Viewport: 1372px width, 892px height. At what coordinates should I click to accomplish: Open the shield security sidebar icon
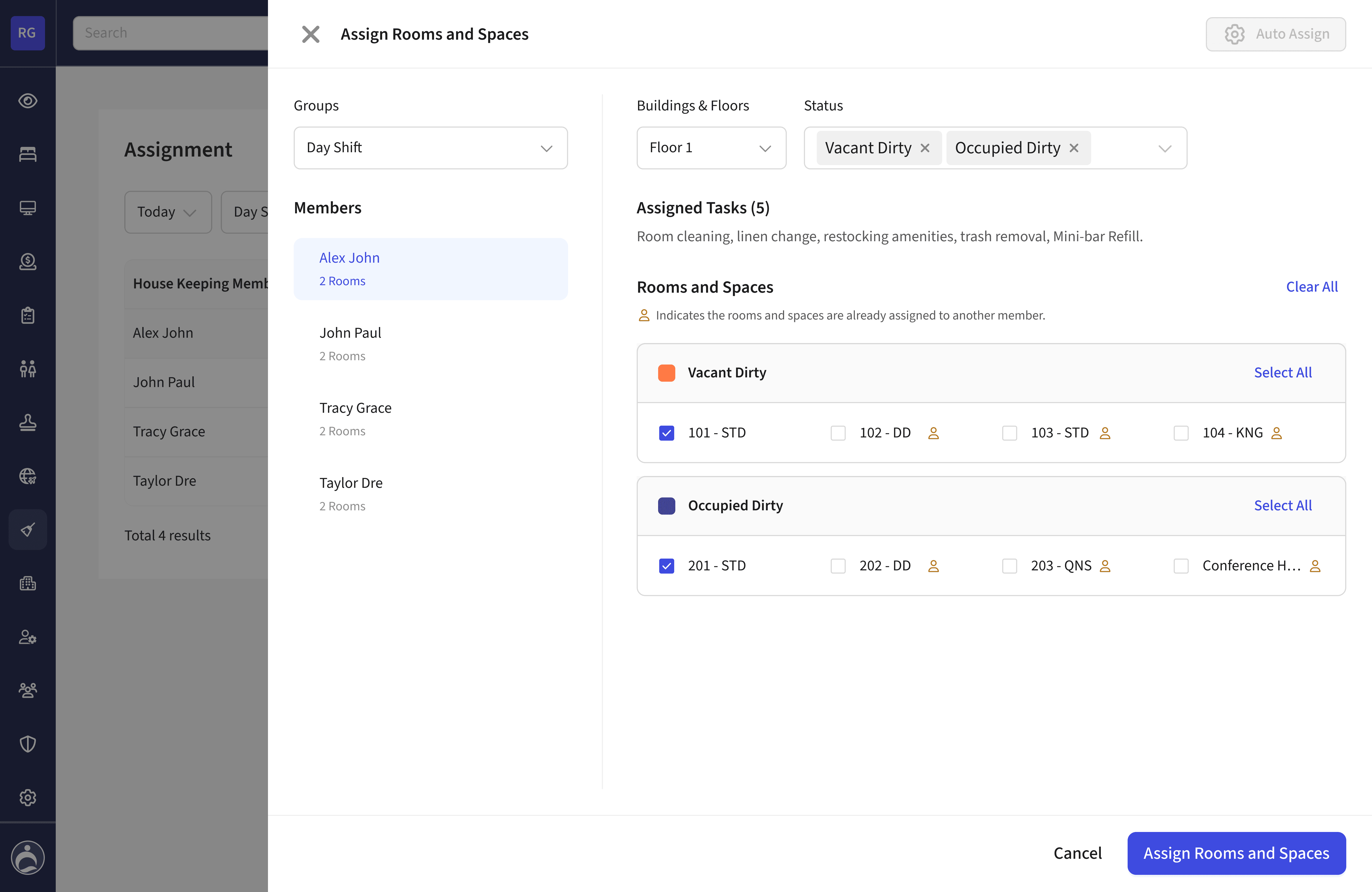point(28,744)
